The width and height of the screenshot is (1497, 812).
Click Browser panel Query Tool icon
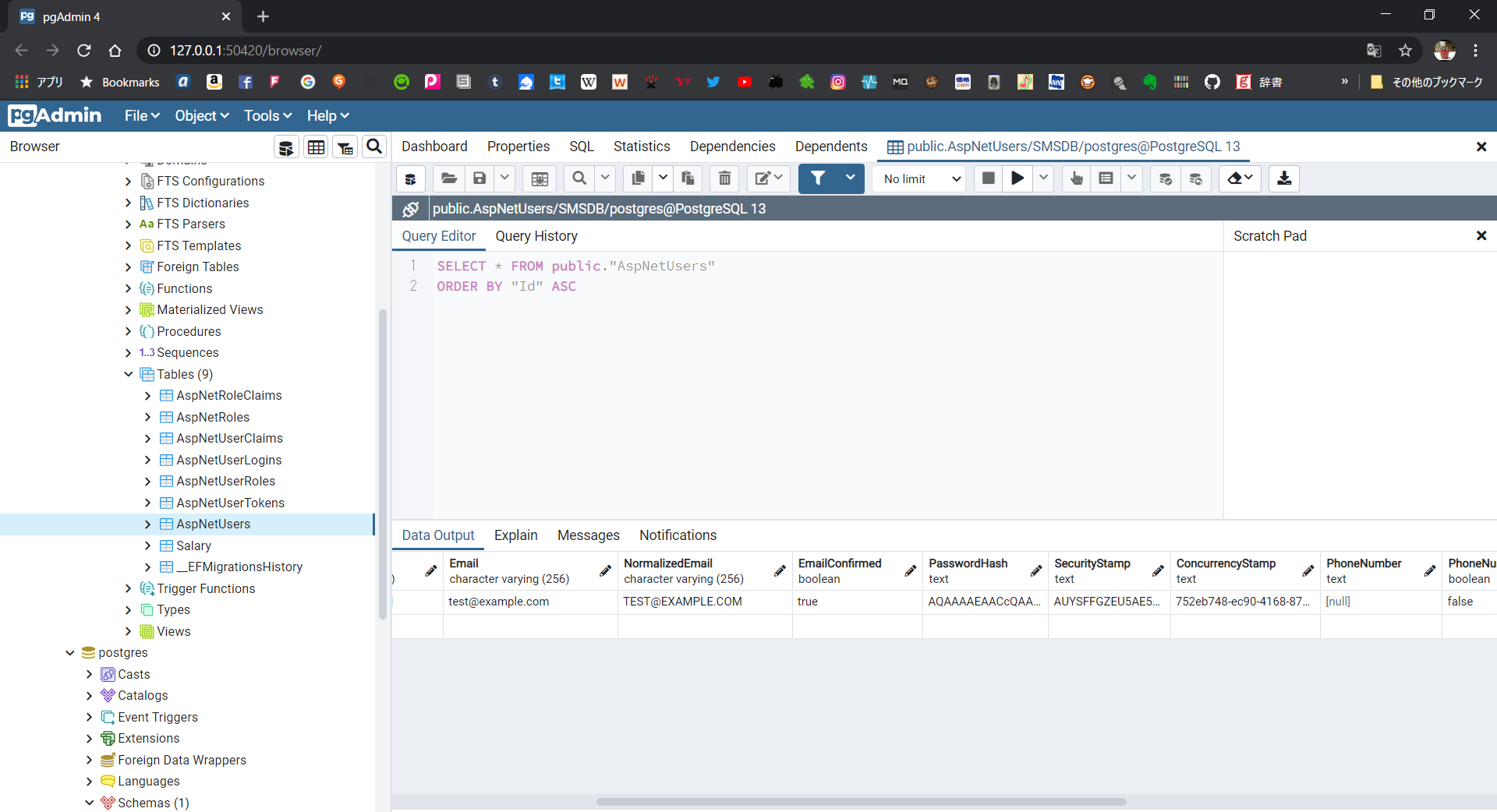coord(286,147)
